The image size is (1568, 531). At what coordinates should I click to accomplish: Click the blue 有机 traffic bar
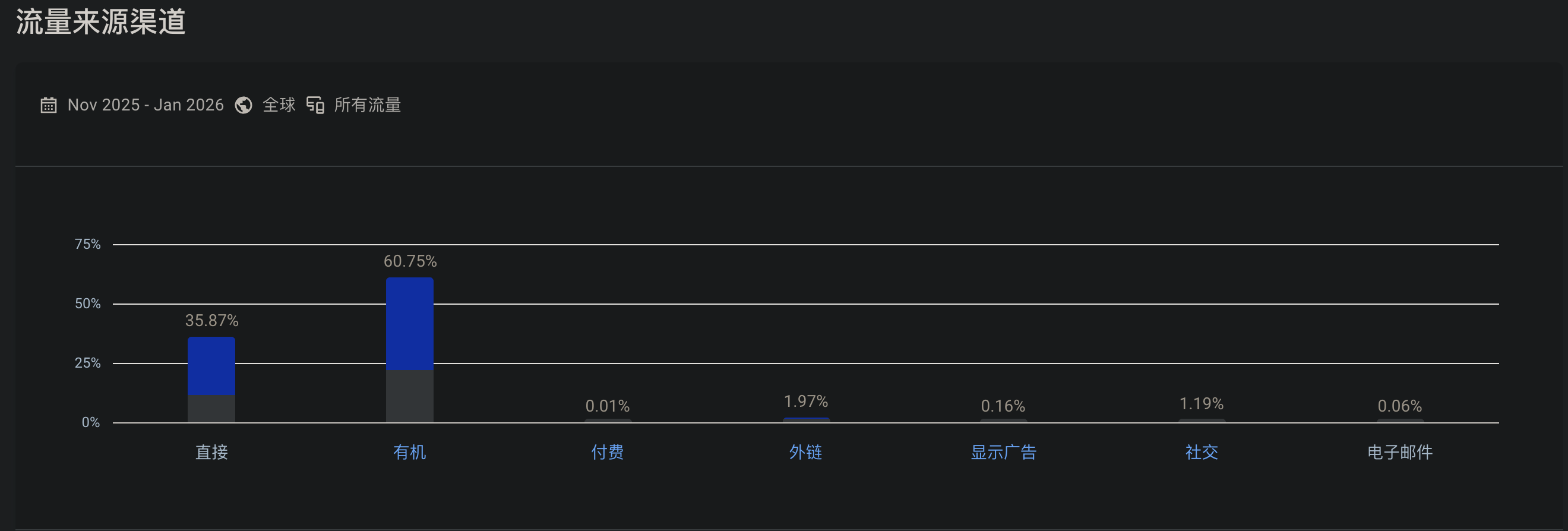410,323
